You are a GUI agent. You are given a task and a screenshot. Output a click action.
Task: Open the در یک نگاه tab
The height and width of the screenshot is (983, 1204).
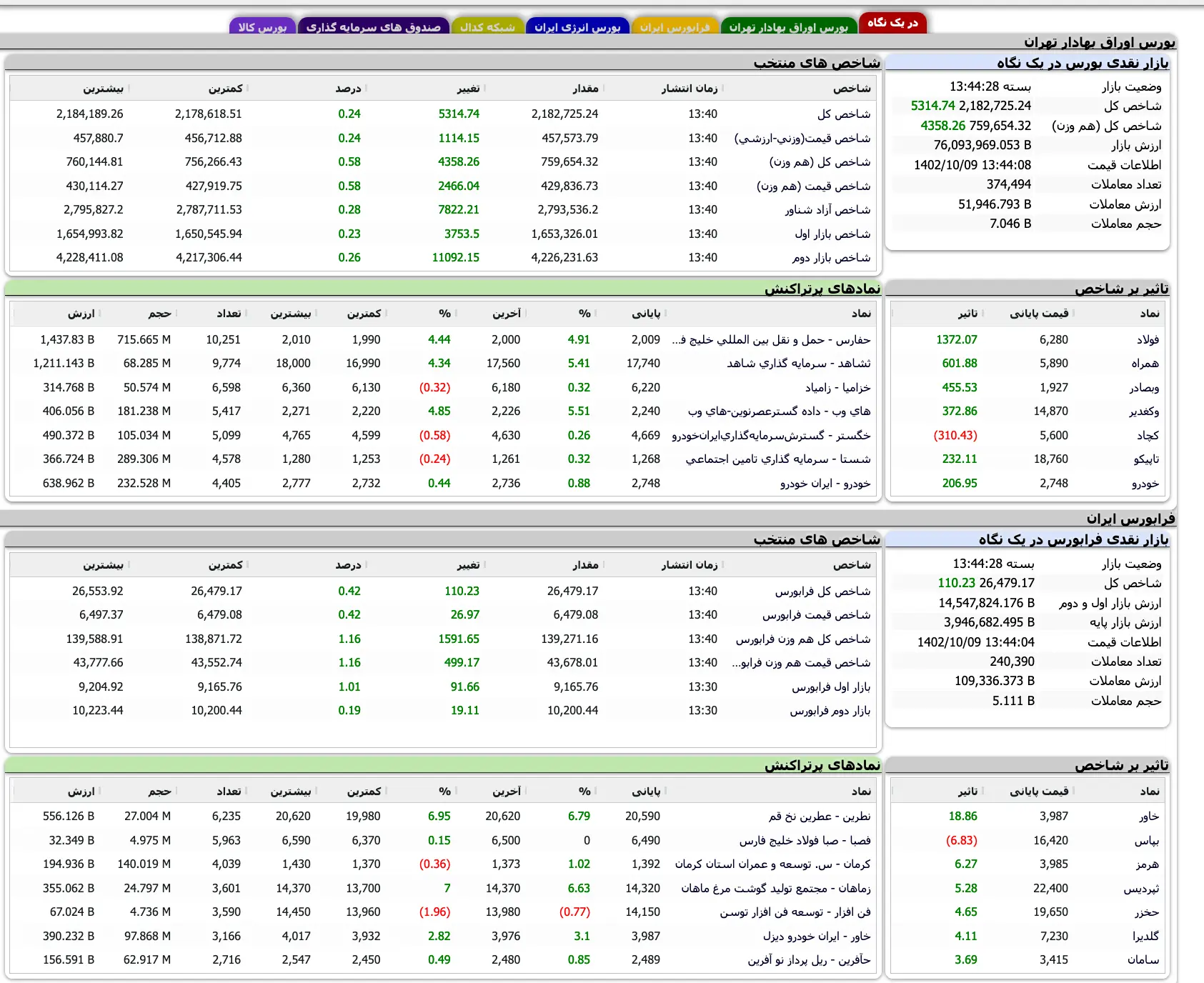[892, 23]
